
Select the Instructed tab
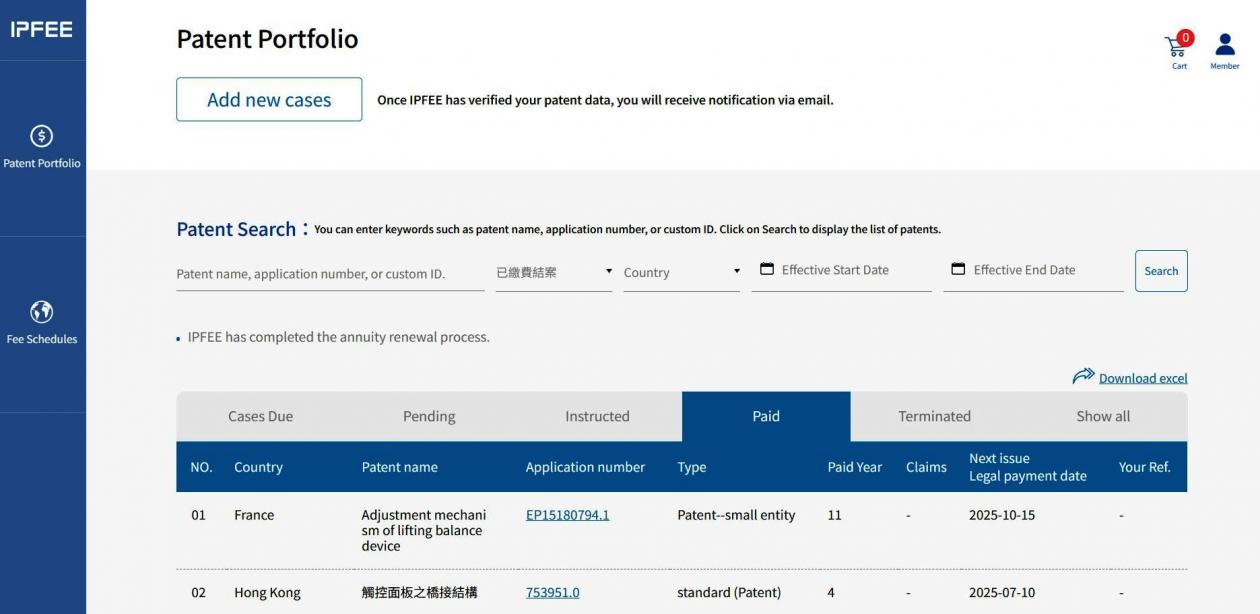[x=597, y=417]
